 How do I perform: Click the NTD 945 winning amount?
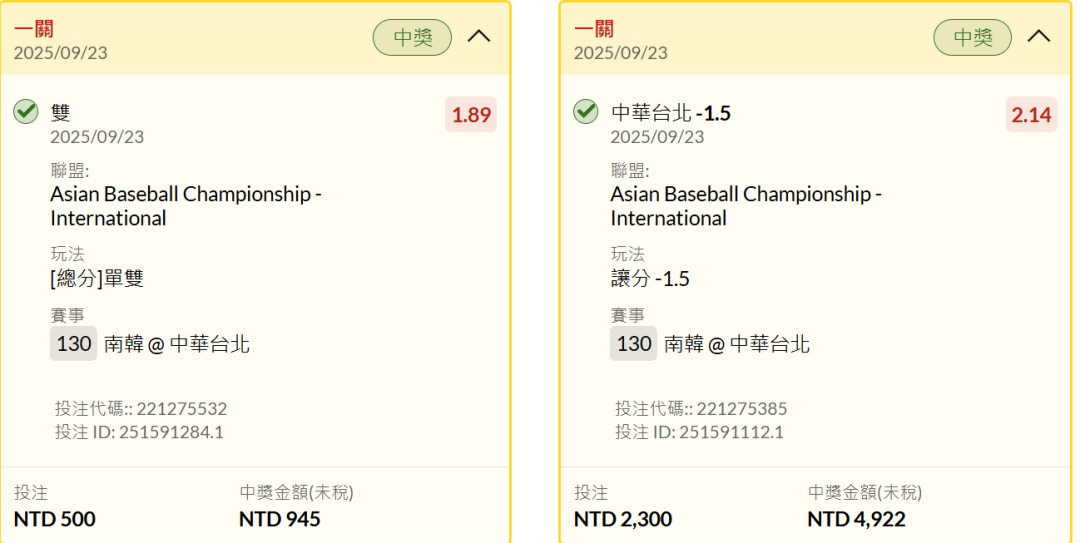click(279, 519)
